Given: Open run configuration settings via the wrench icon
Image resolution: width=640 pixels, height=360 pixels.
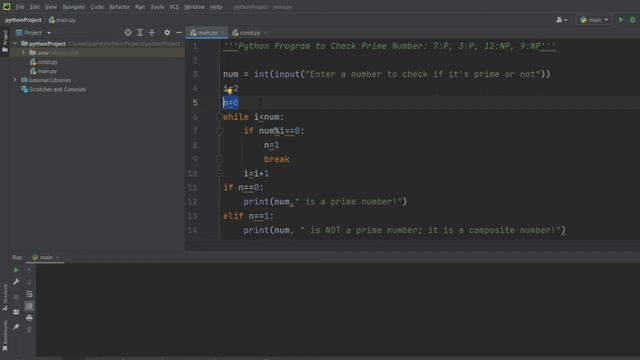Looking at the screenshot, I should coord(16,282).
